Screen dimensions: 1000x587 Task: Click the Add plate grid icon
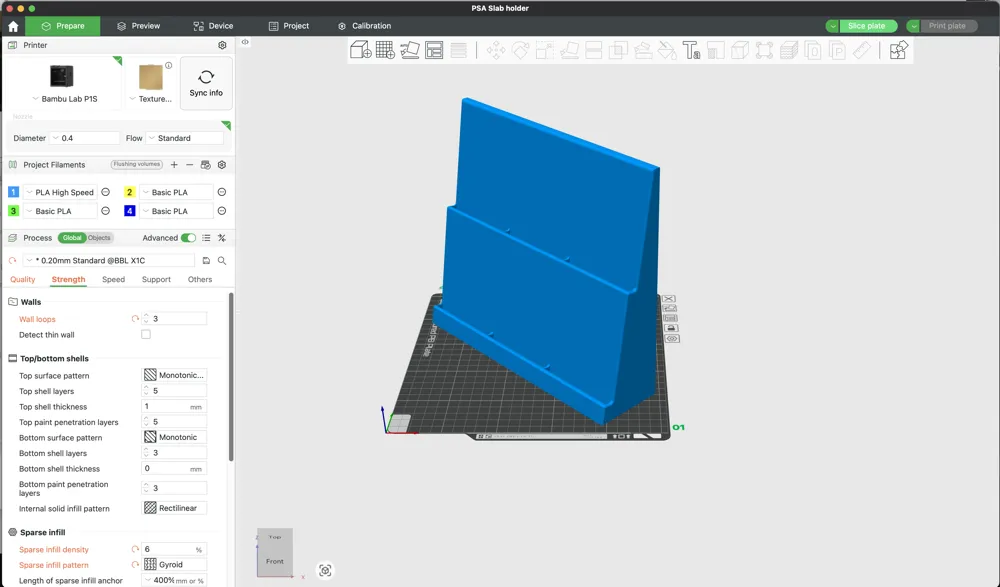(385, 50)
